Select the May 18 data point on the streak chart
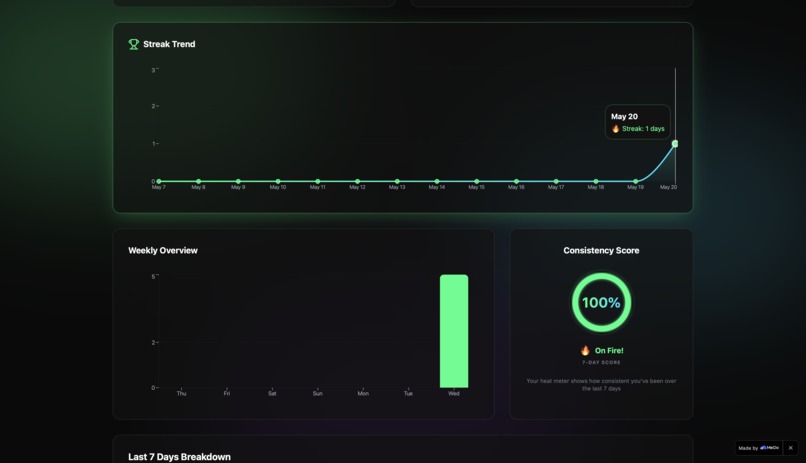The height and width of the screenshot is (463, 806). (x=596, y=181)
